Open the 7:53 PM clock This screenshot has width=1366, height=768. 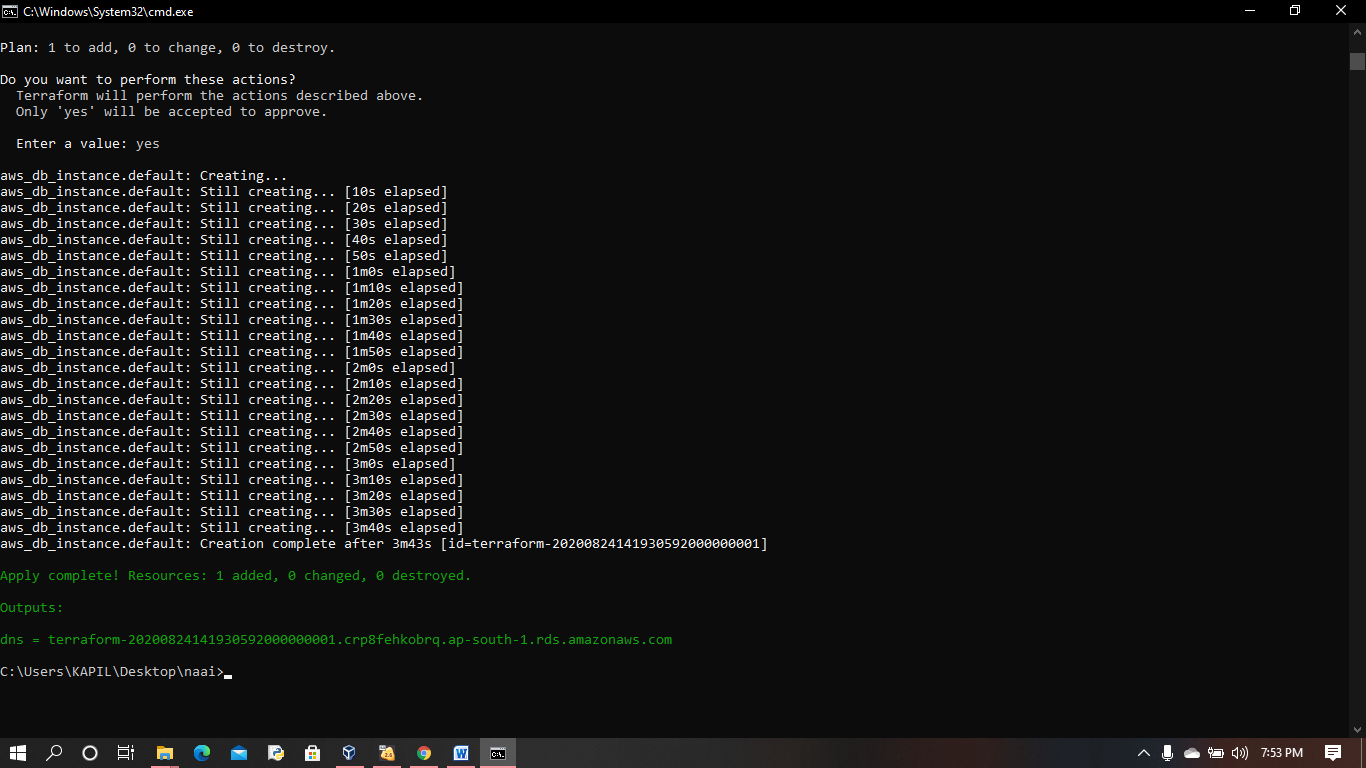pyautogui.click(x=1281, y=753)
